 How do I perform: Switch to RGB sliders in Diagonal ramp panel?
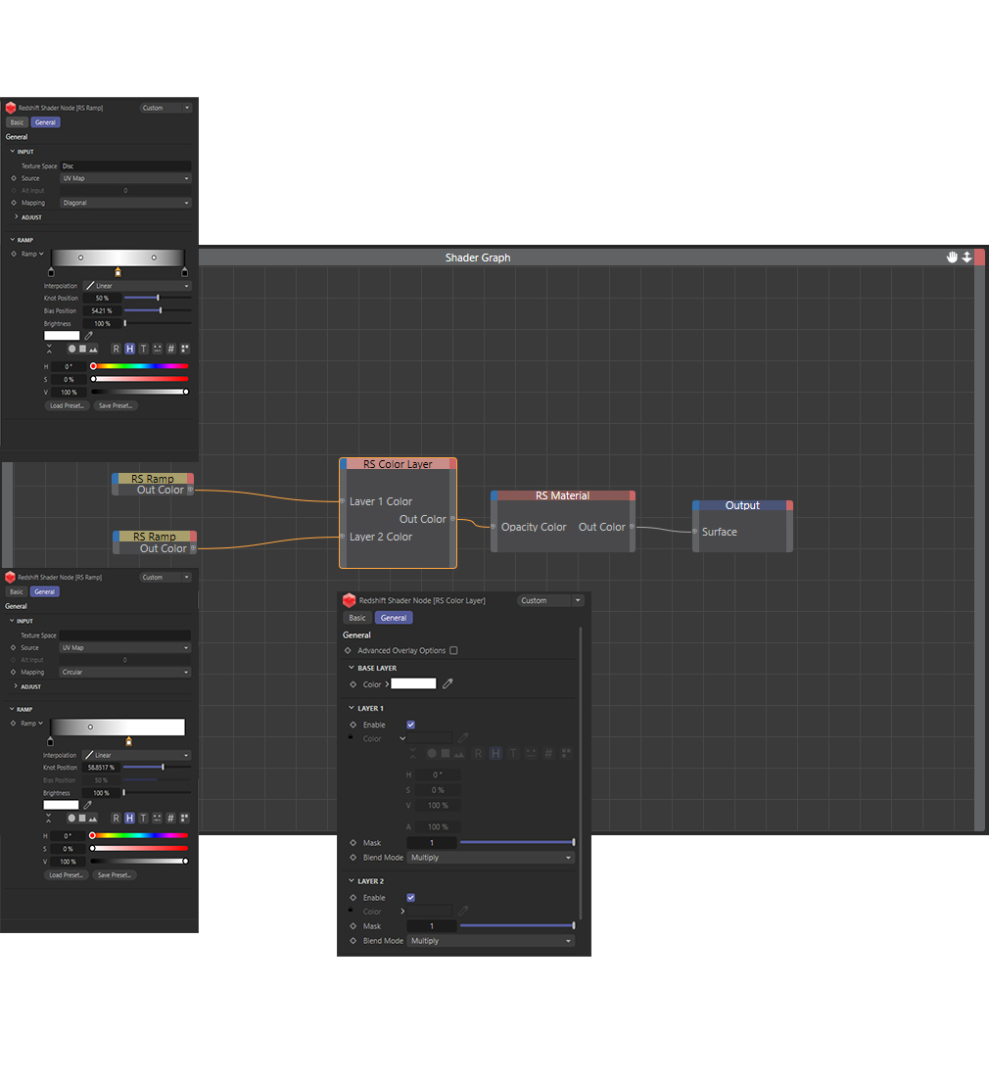click(116, 349)
